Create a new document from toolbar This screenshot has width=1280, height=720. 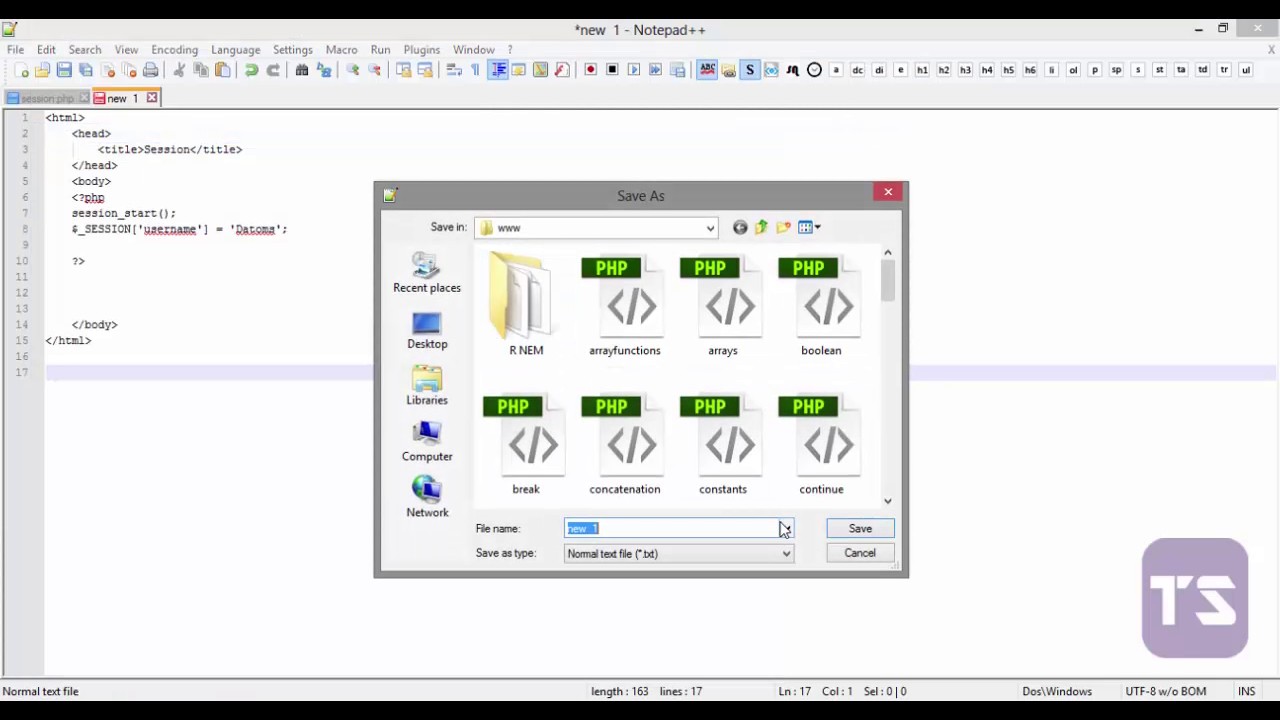(x=22, y=70)
